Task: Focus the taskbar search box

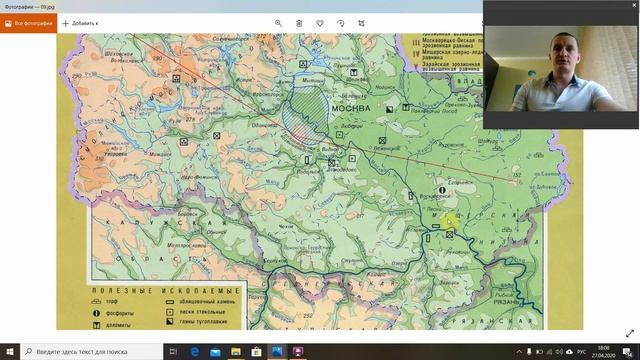Action: 91,351
